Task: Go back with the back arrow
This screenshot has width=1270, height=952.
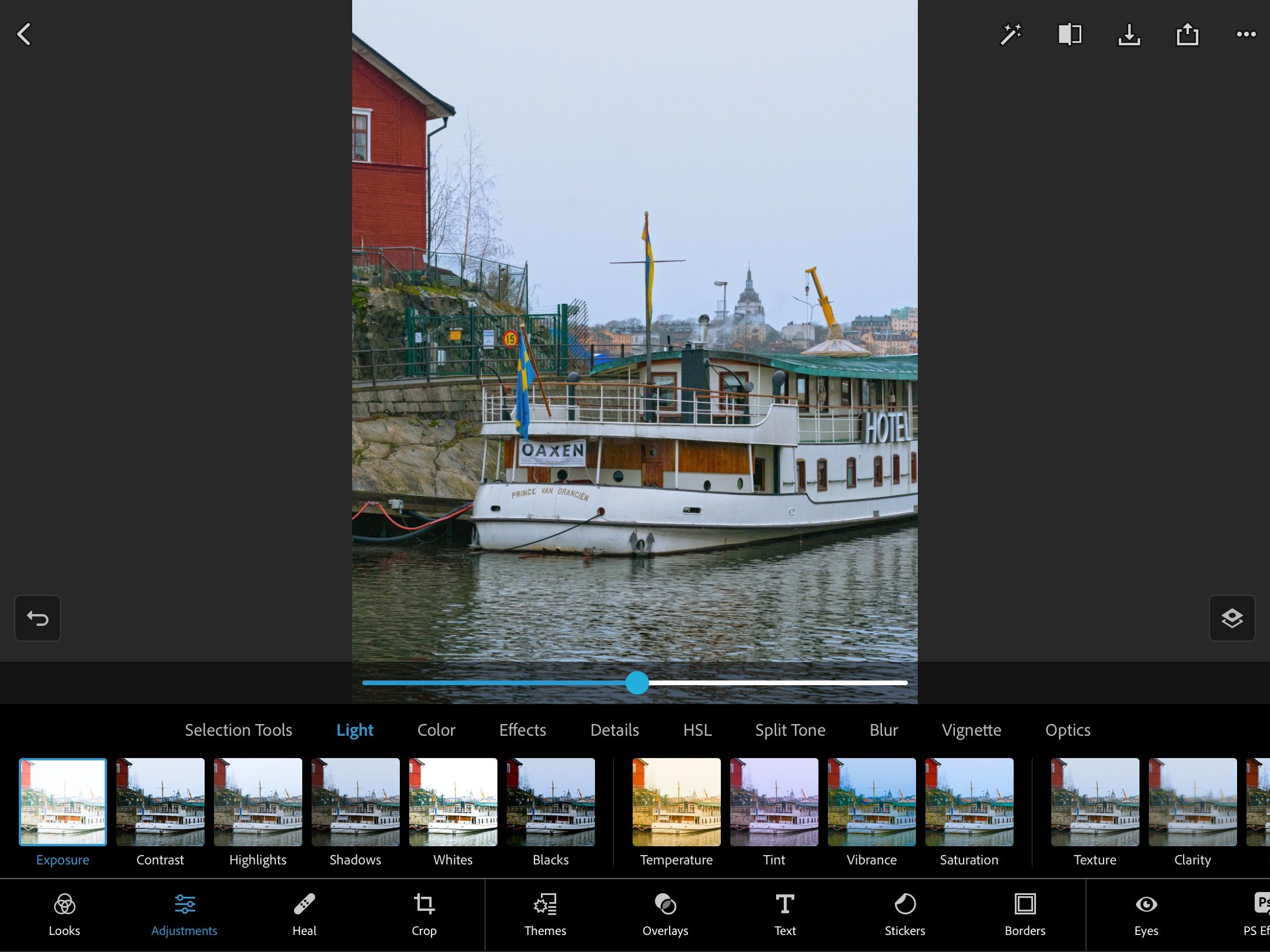Action: point(24,34)
